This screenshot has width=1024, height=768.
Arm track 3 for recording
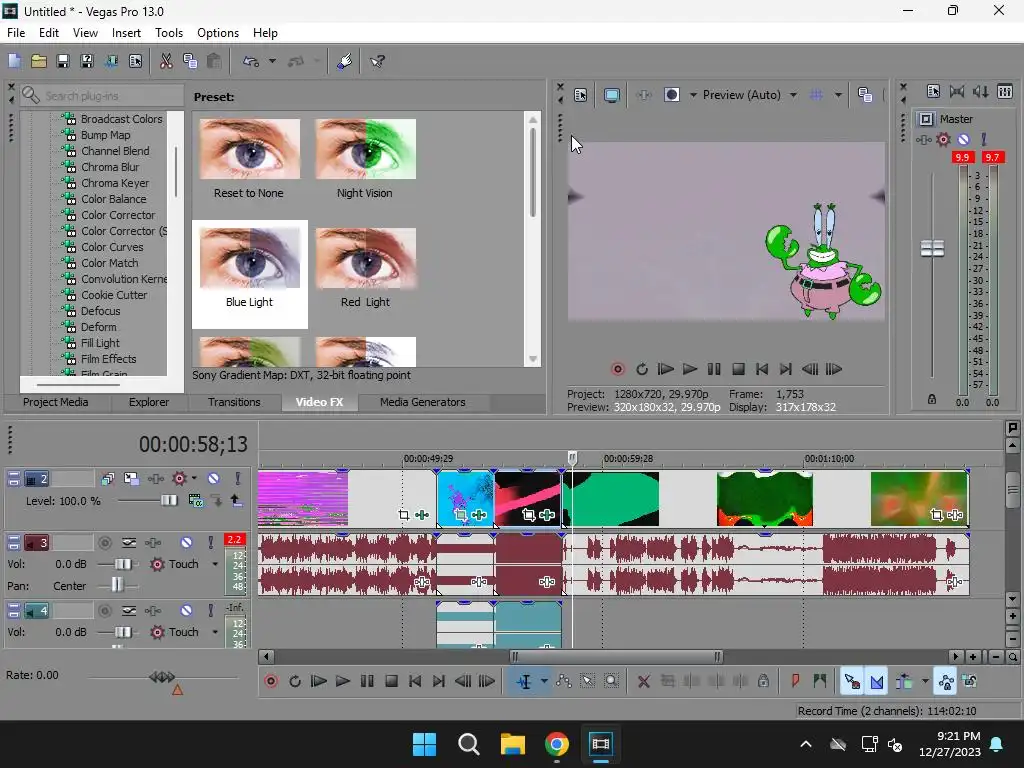tap(104, 543)
